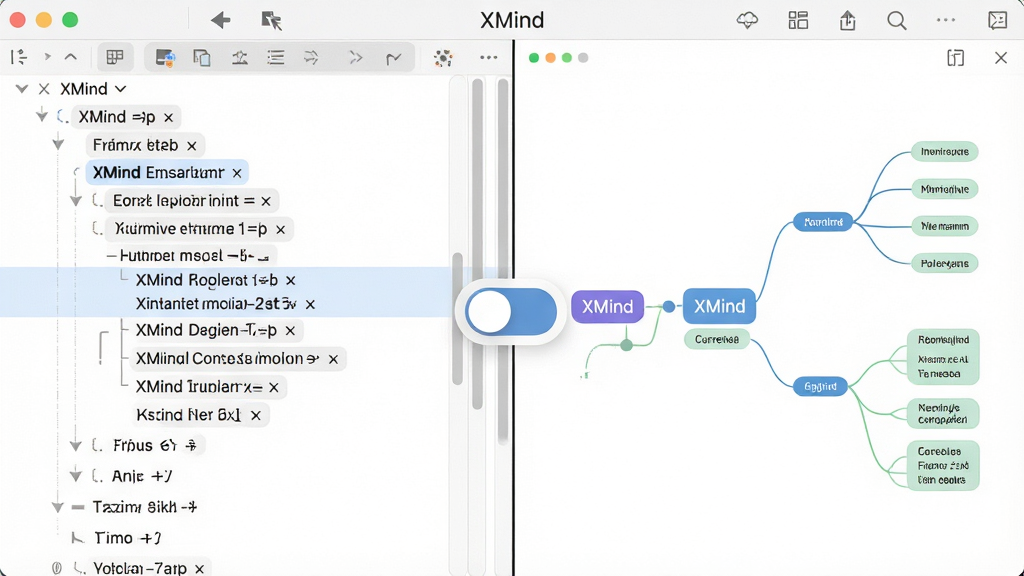Select 'Xintantet rmoliai' highlighted row

pyautogui.click(x=225, y=304)
